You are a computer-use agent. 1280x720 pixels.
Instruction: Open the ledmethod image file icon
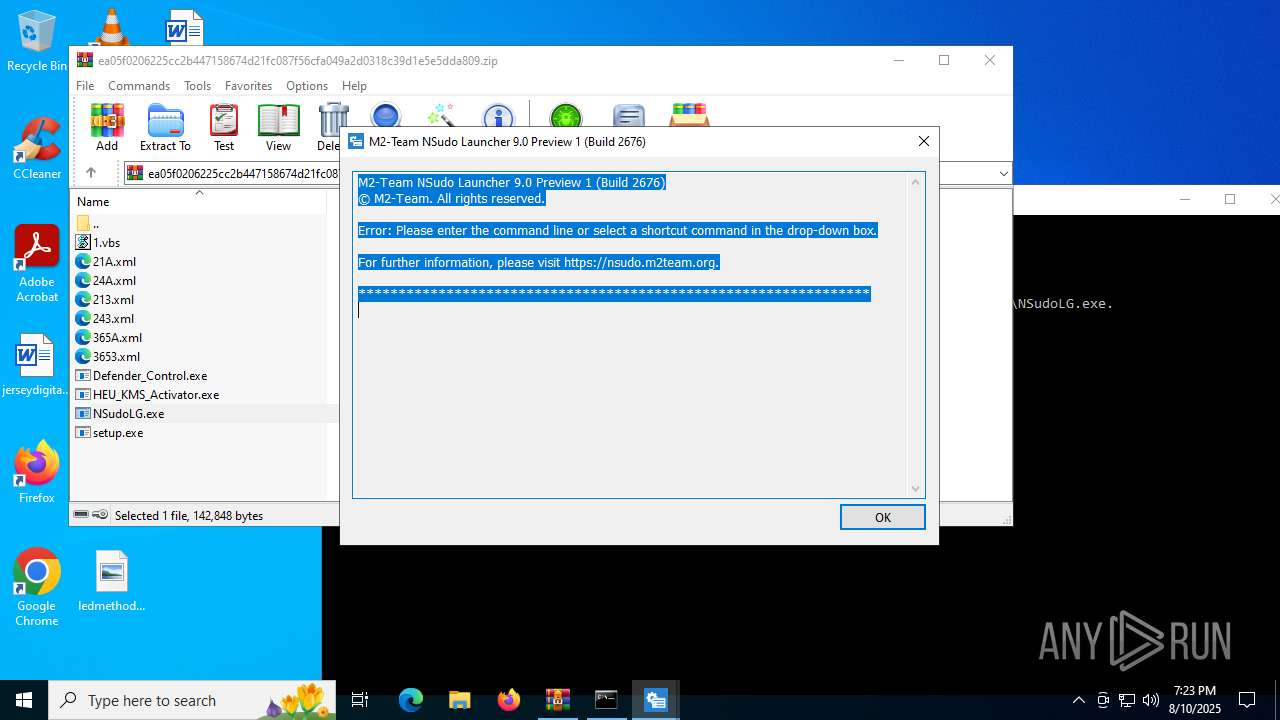click(112, 580)
